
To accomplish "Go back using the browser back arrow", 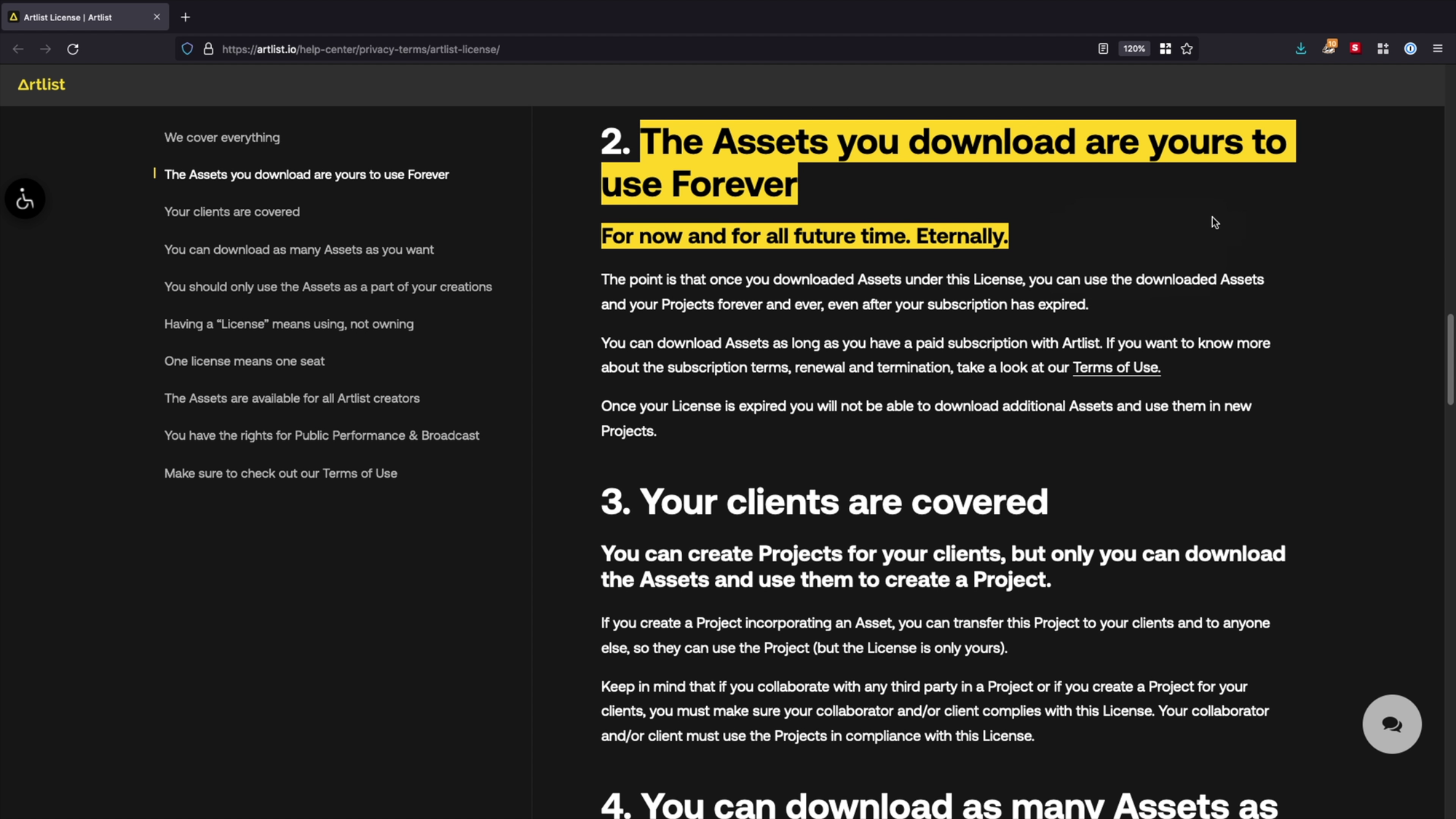I will click(x=18, y=49).
